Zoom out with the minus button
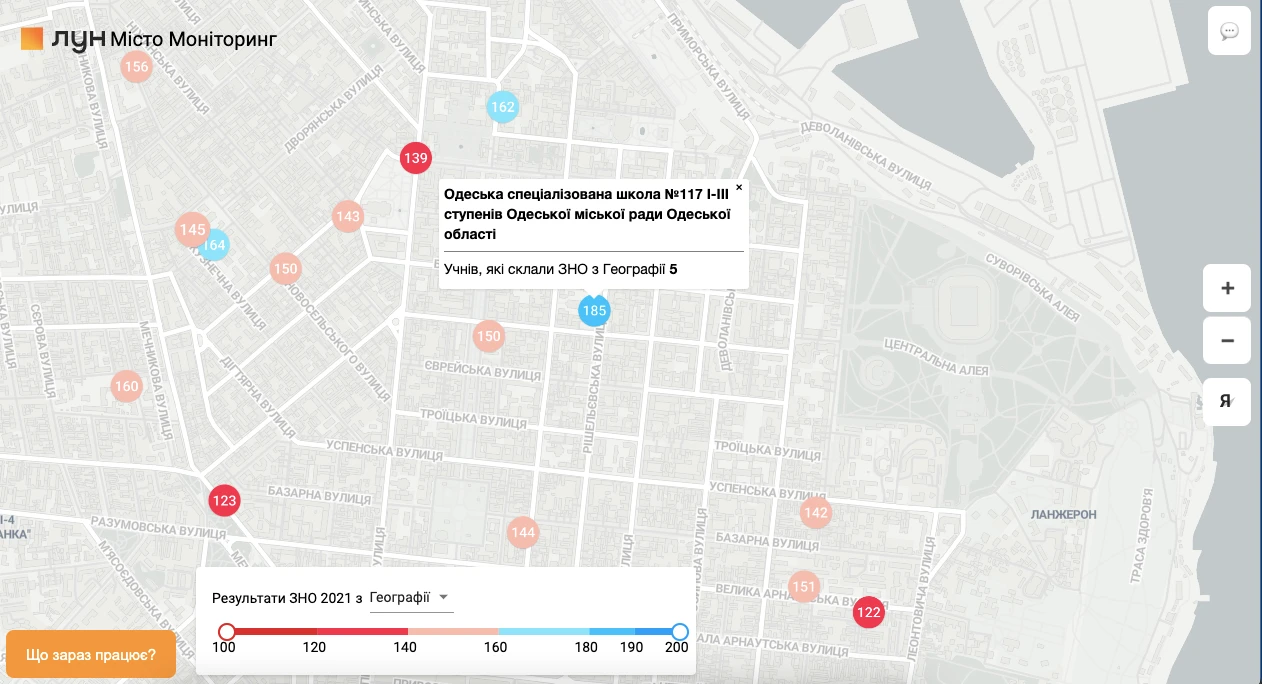 tap(1227, 341)
